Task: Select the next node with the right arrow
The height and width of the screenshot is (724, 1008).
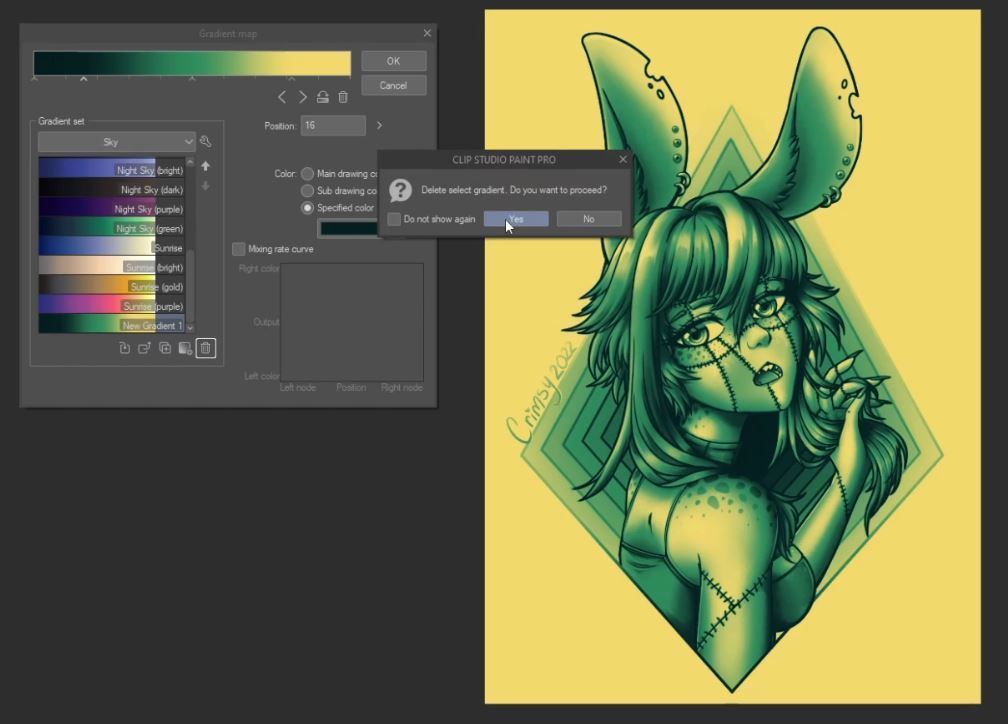Action: click(x=302, y=97)
